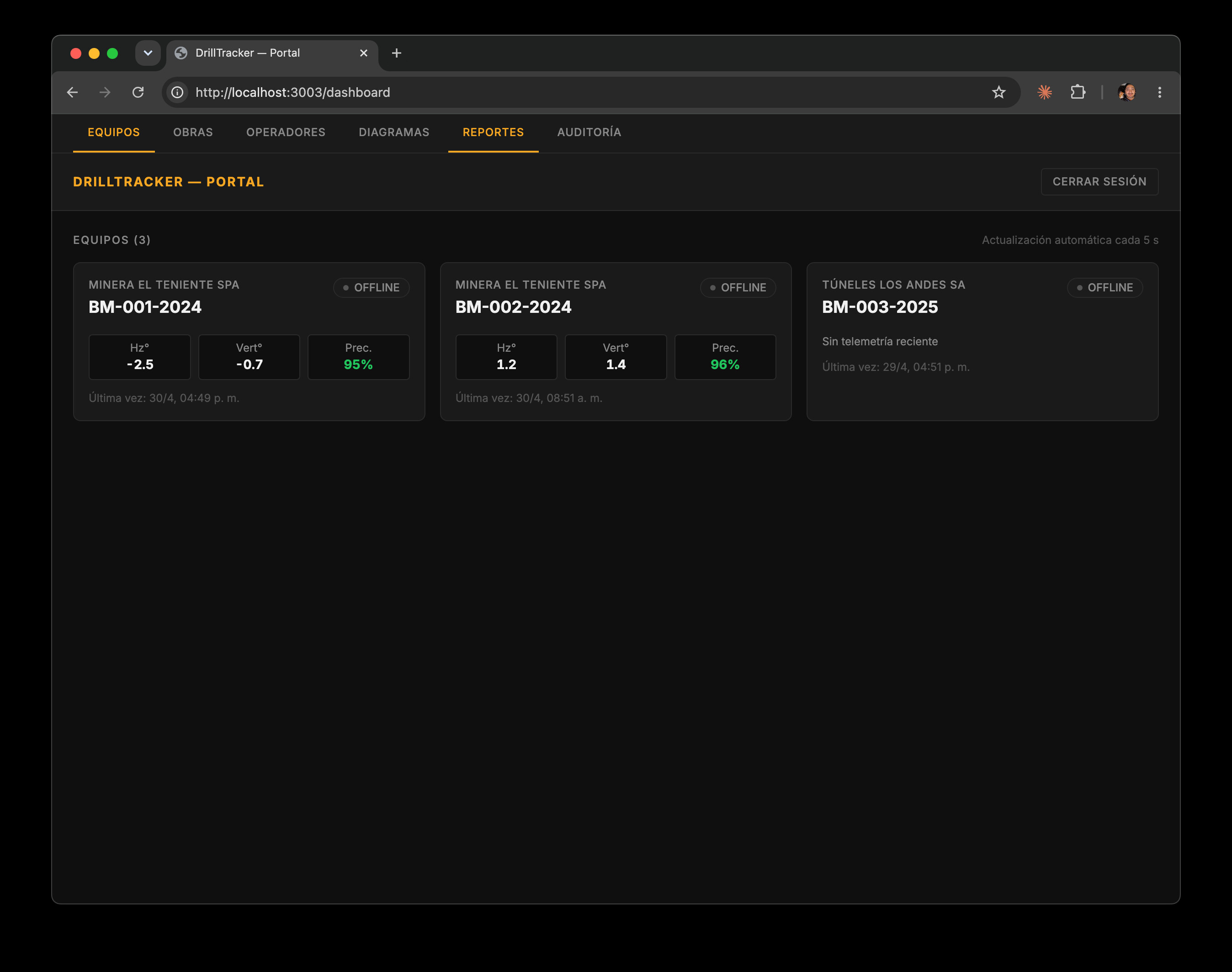Click the OFFLINE badge on BM-003-2025
Image resolution: width=1232 pixels, height=972 pixels.
[1105, 287]
